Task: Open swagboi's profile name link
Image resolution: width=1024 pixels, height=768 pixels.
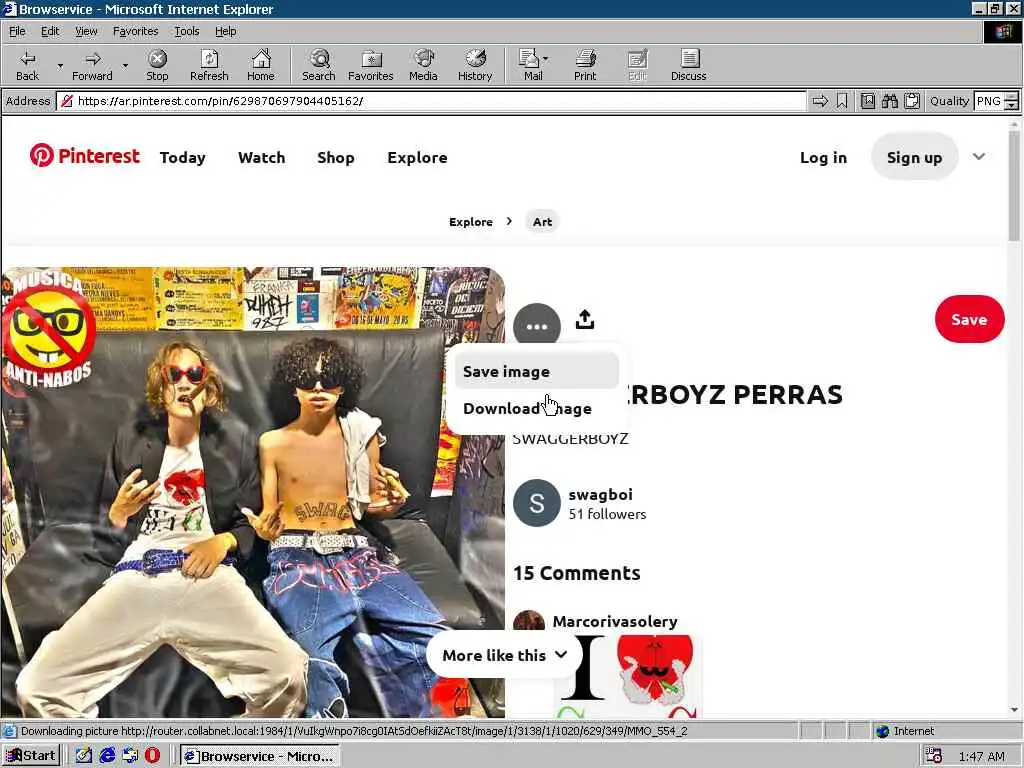Action: tap(600, 494)
